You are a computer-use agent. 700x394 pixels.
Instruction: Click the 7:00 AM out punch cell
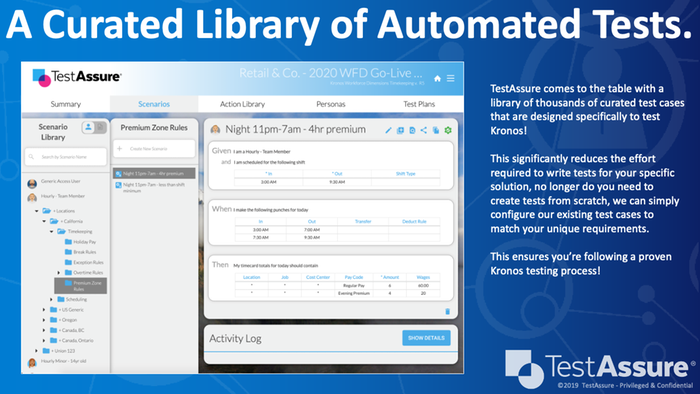click(x=312, y=229)
